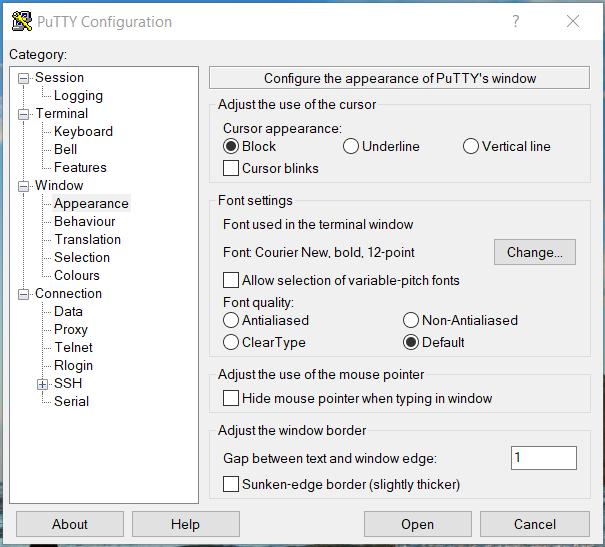605x547 pixels.
Task: Select Session in the category tree
Action: [59, 78]
